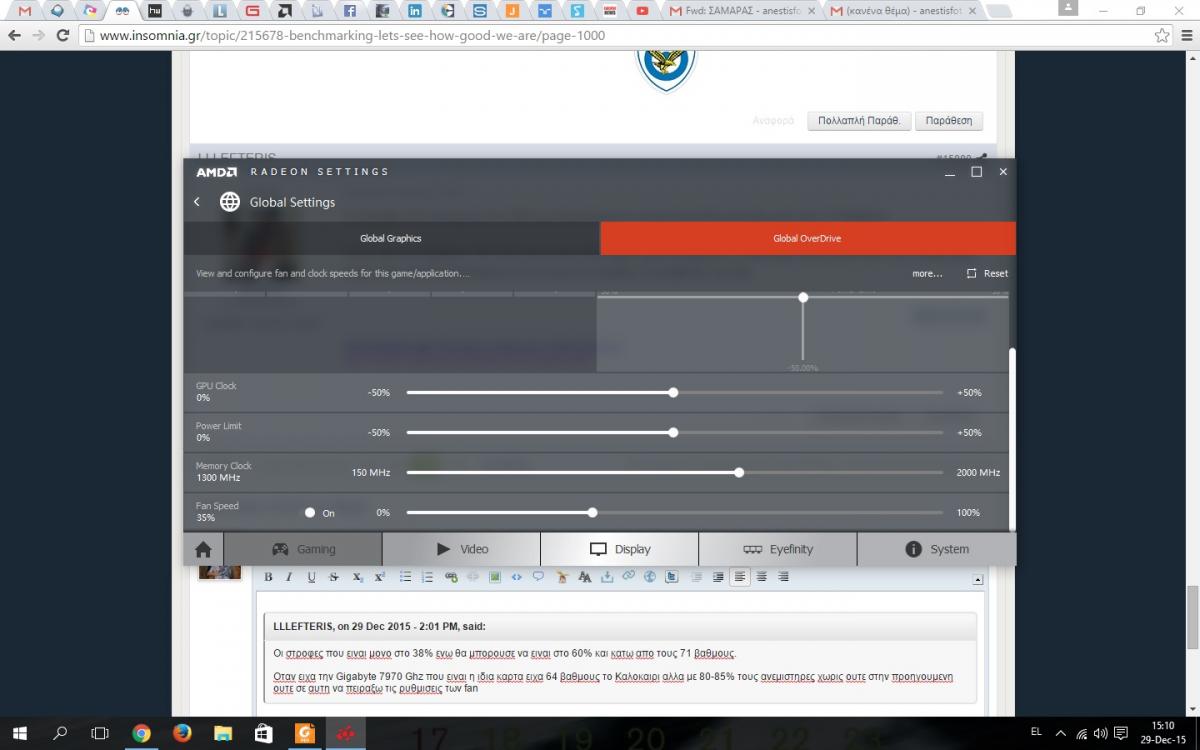Open the volume control in tray
This screenshot has height=750, width=1200.
pos(1101,733)
